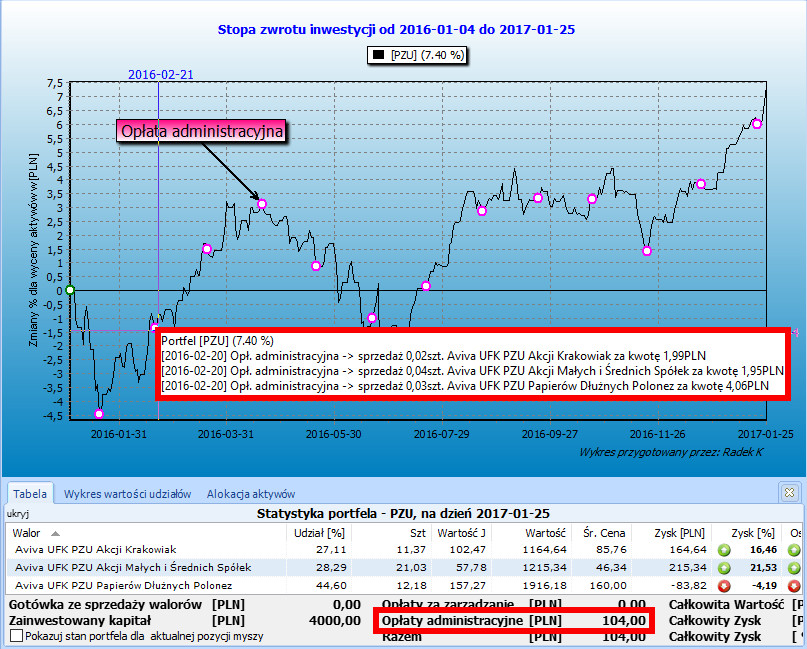
Task: Click the Opłata administracyjna annotation label
Action: [x=202, y=132]
